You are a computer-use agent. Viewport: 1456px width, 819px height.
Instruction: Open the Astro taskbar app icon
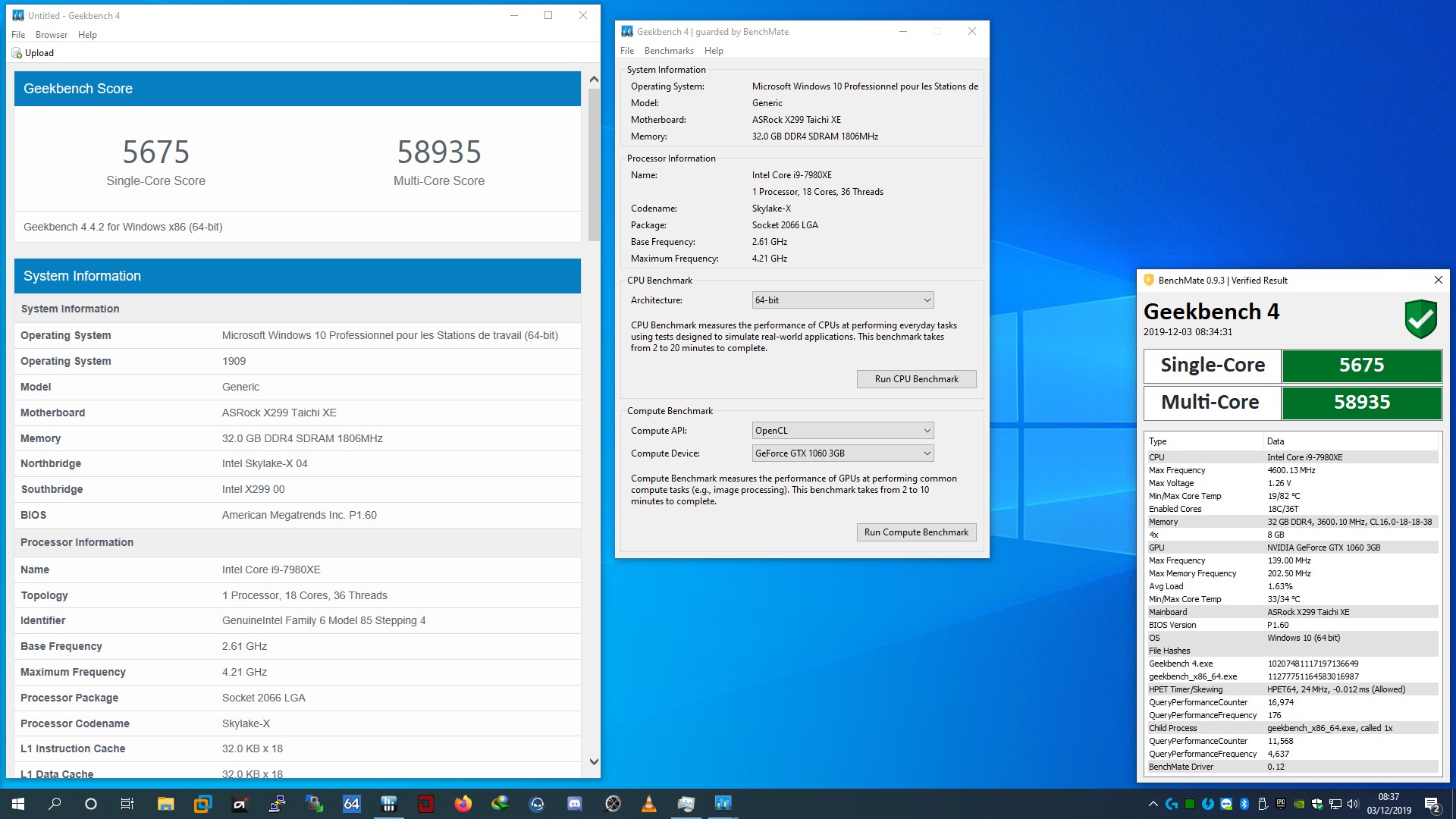(x=240, y=804)
